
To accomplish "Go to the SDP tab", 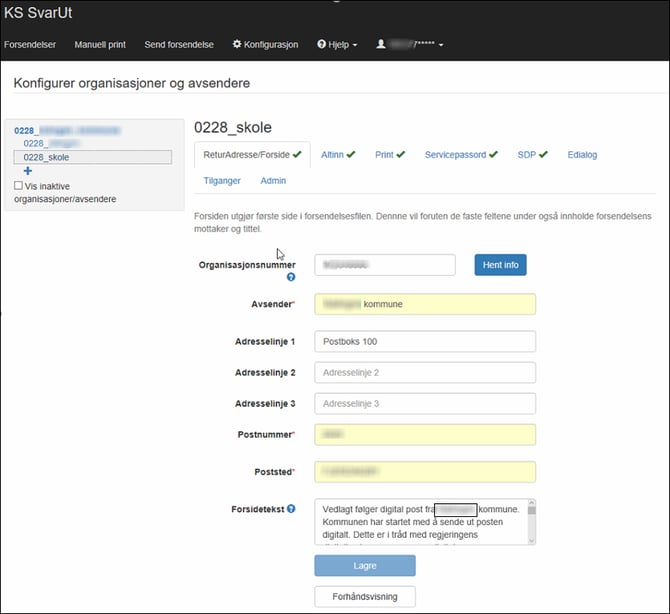I will coord(532,155).
